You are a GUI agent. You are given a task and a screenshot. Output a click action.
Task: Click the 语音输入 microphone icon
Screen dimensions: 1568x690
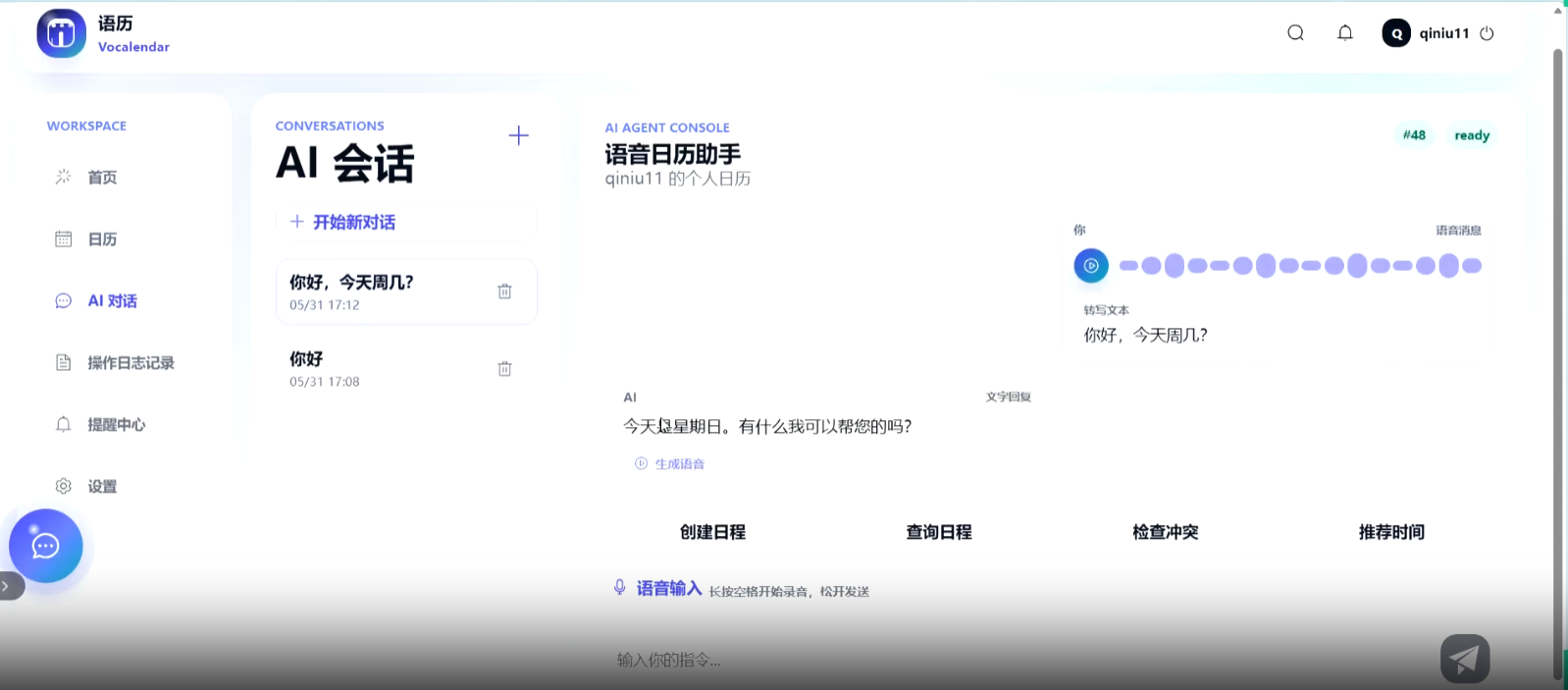click(619, 588)
